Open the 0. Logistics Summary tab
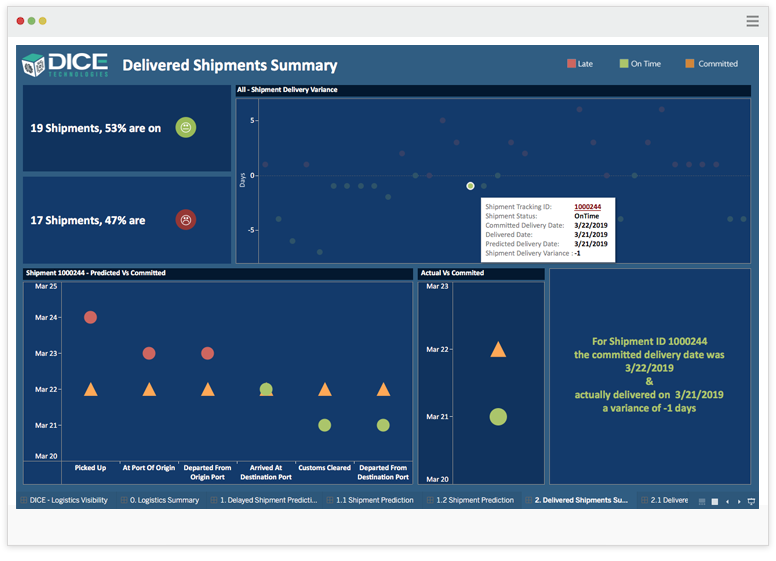Viewport: 776px width, 561px height. coord(165,500)
